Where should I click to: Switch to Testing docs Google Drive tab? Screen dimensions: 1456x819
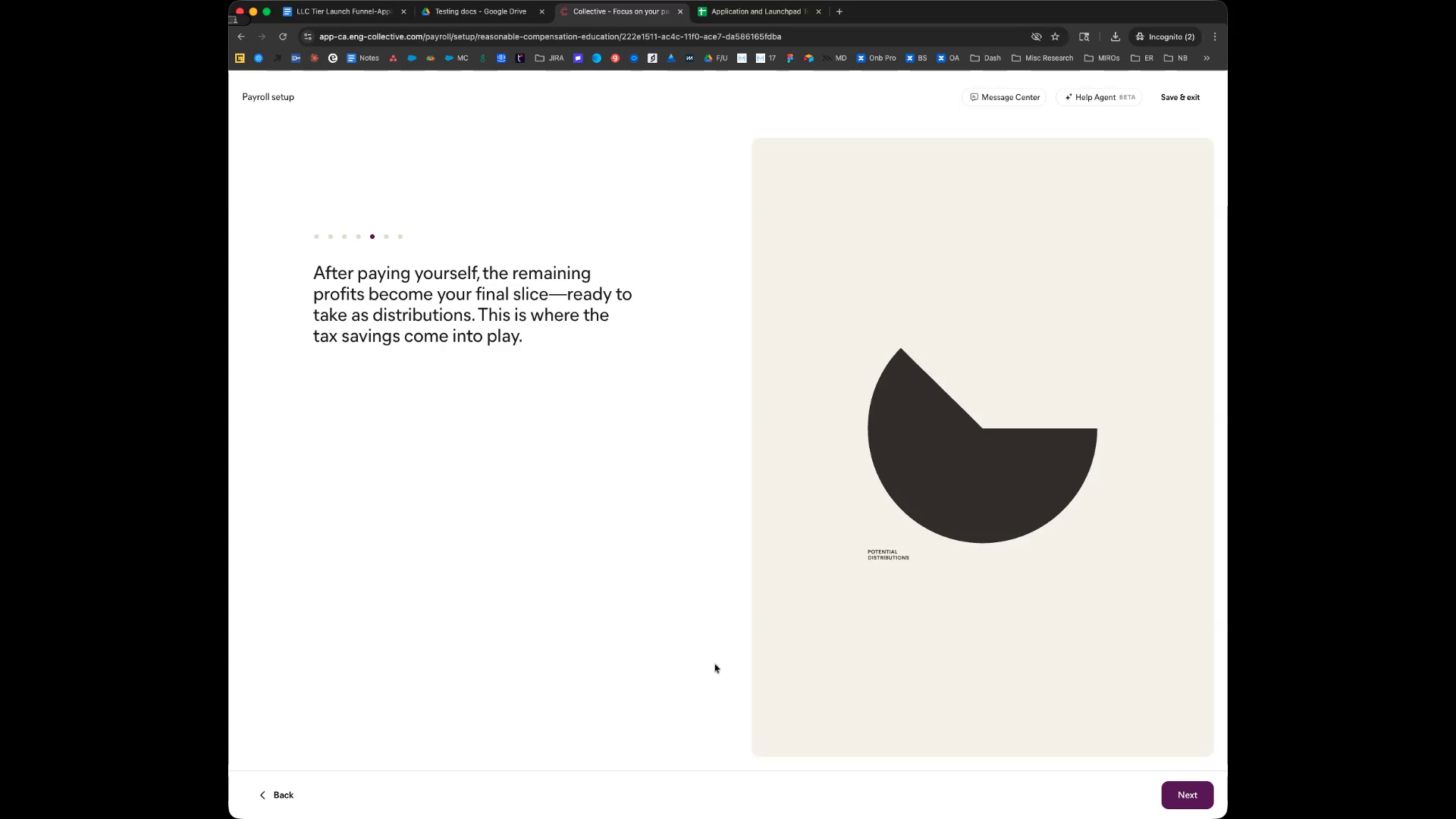pos(480,11)
